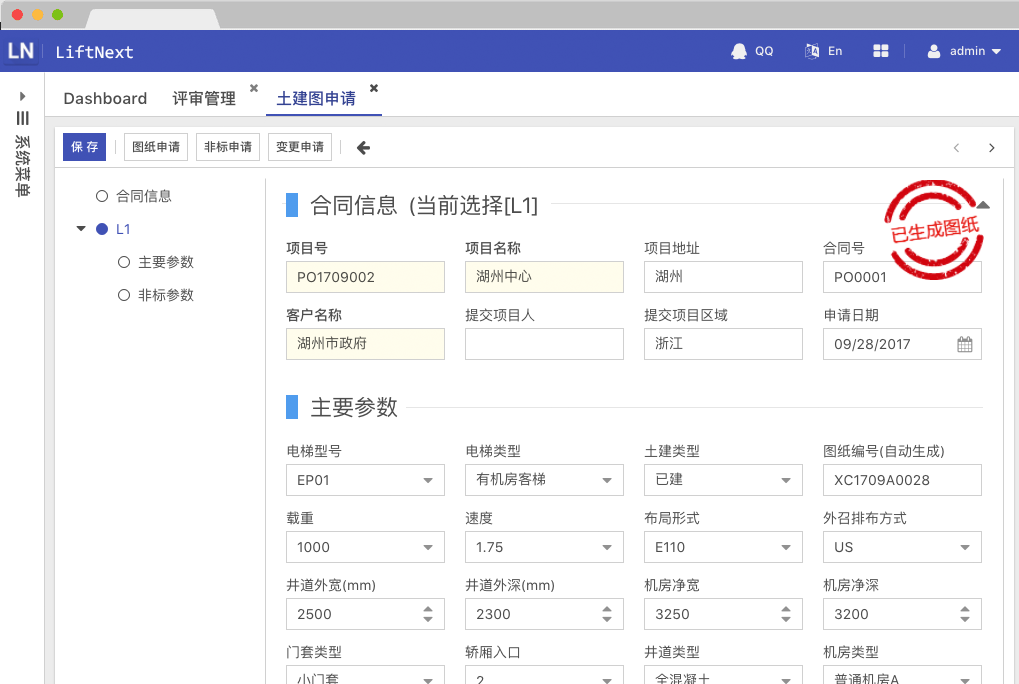Open the 速度 dropdown
Screen dimensions: 1019x684
coord(545,547)
